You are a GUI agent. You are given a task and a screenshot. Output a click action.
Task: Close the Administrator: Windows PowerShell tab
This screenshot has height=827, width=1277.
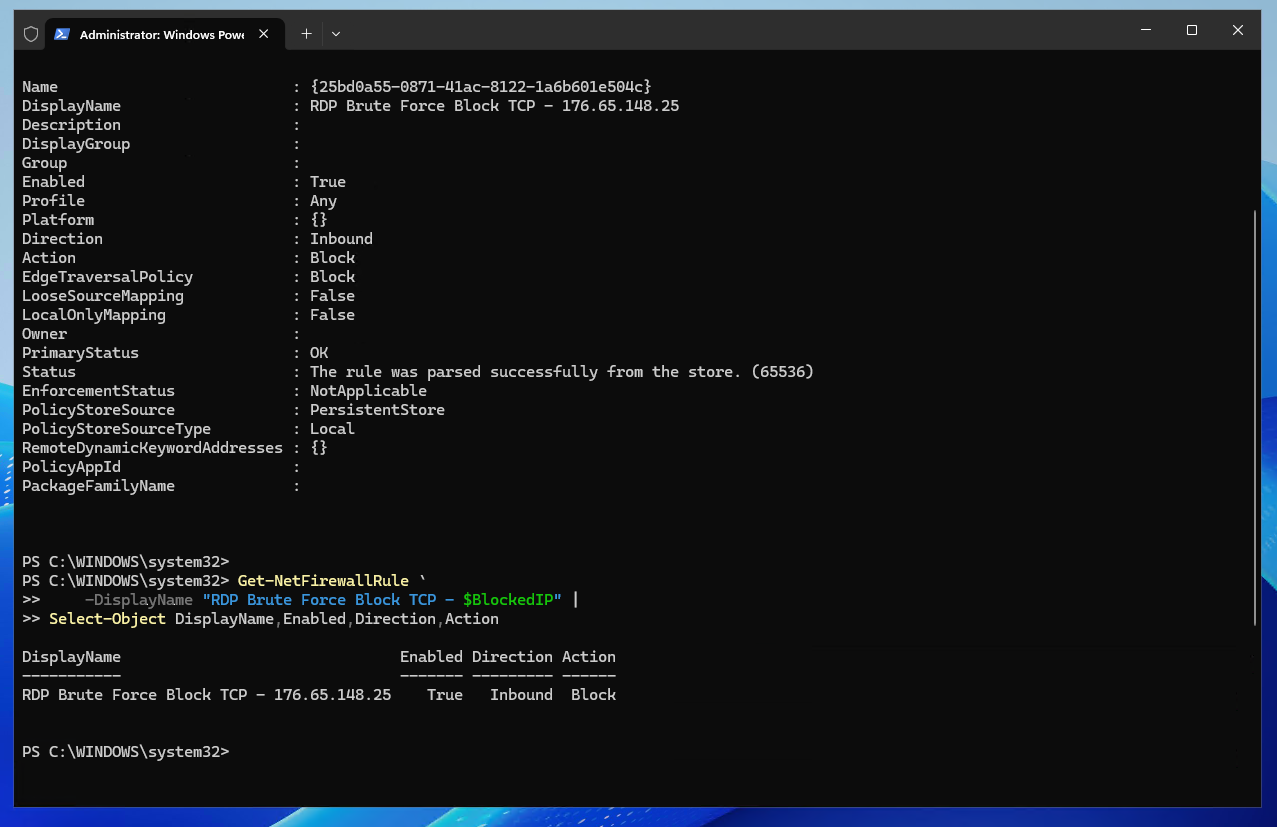(x=264, y=34)
